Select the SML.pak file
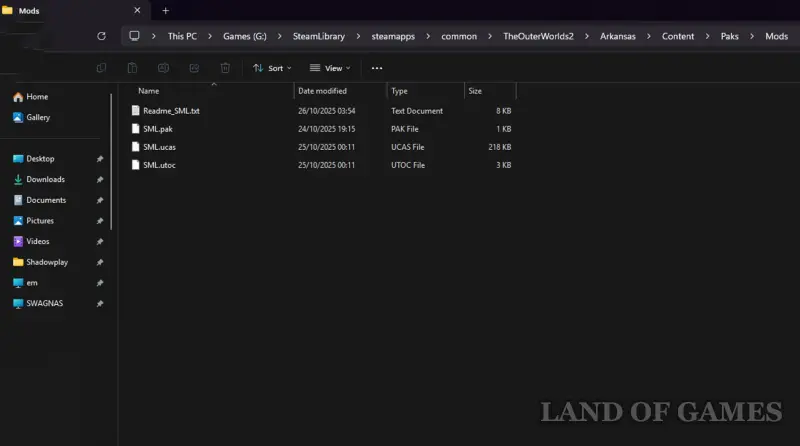The image size is (800, 446). point(158,129)
